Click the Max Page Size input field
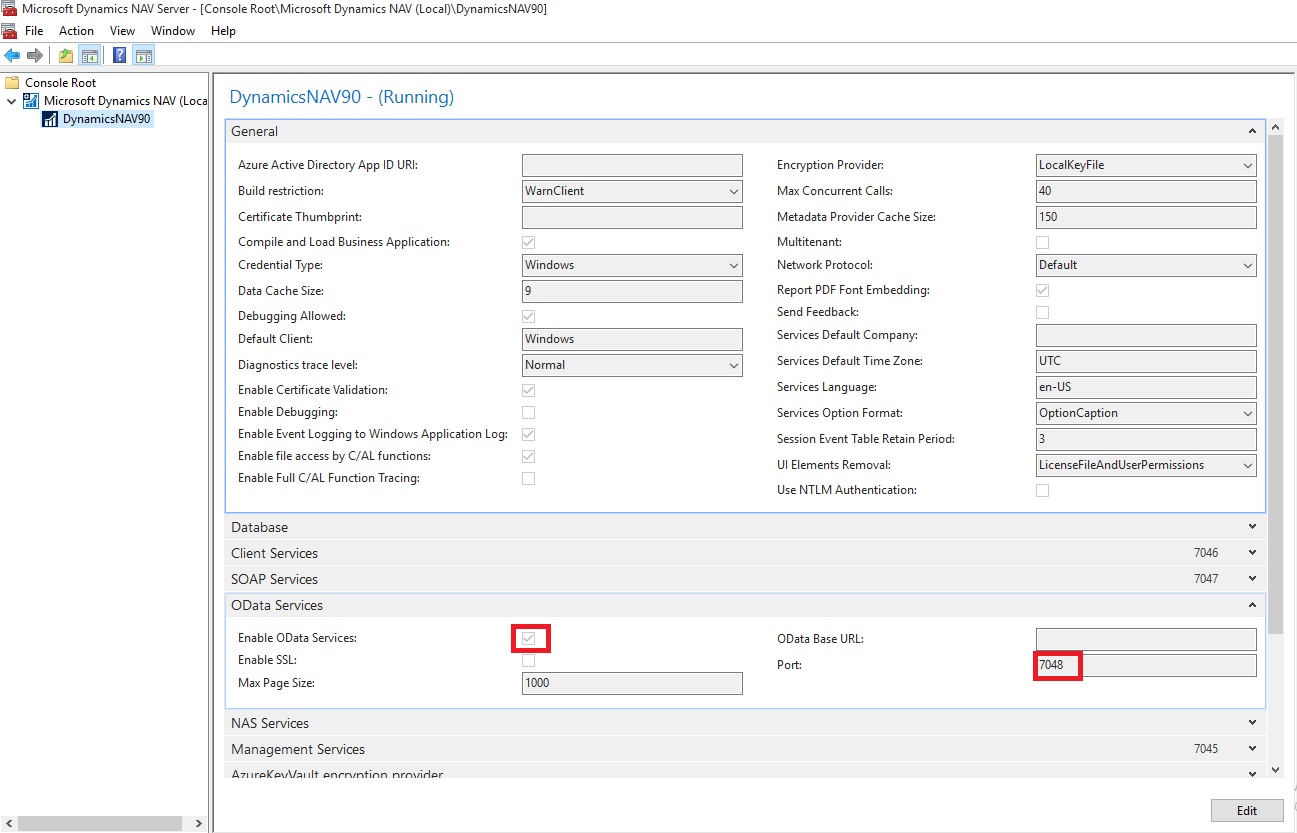 click(x=631, y=683)
